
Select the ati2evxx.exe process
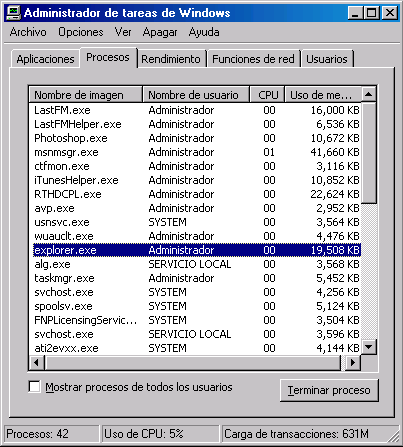tap(197, 348)
